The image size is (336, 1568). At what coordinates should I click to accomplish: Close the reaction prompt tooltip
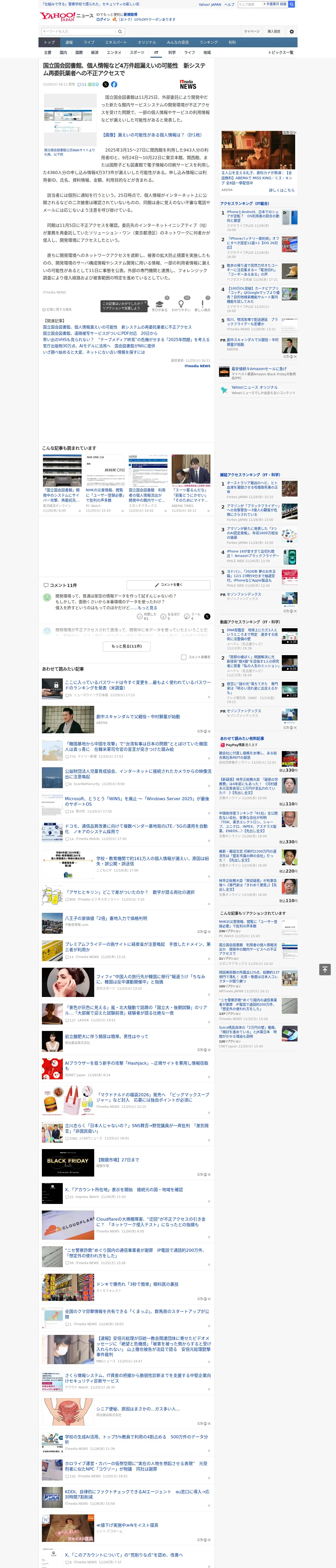click(x=146, y=303)
